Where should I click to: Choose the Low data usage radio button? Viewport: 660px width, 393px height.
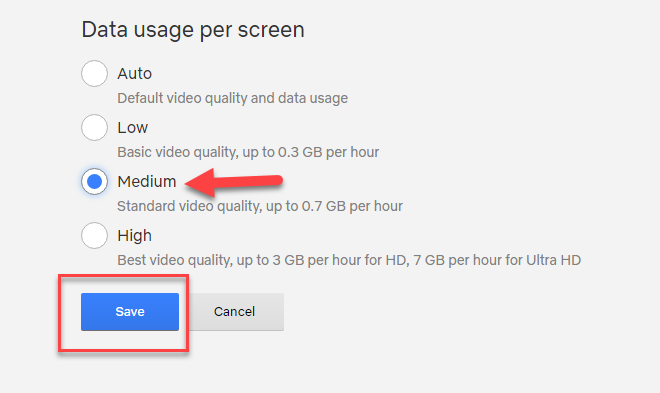tap(94, 127)
